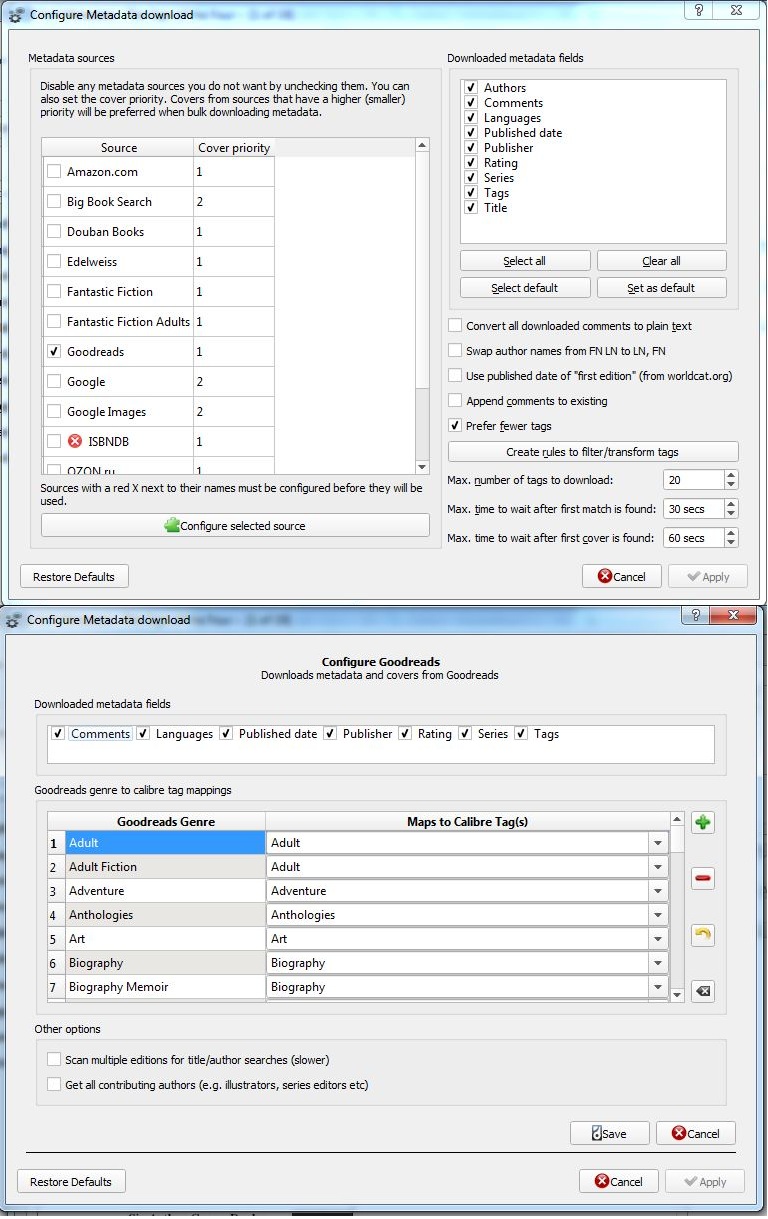Click the yellow undo reset mappings icon

[703, 935]
